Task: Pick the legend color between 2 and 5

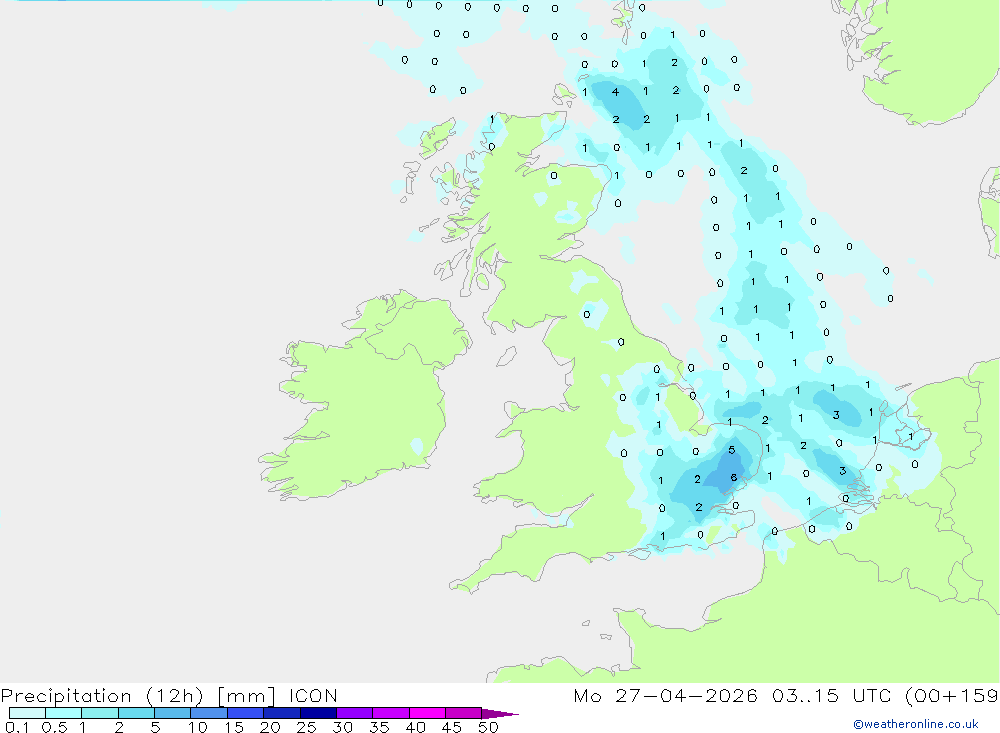Action: 136,713
